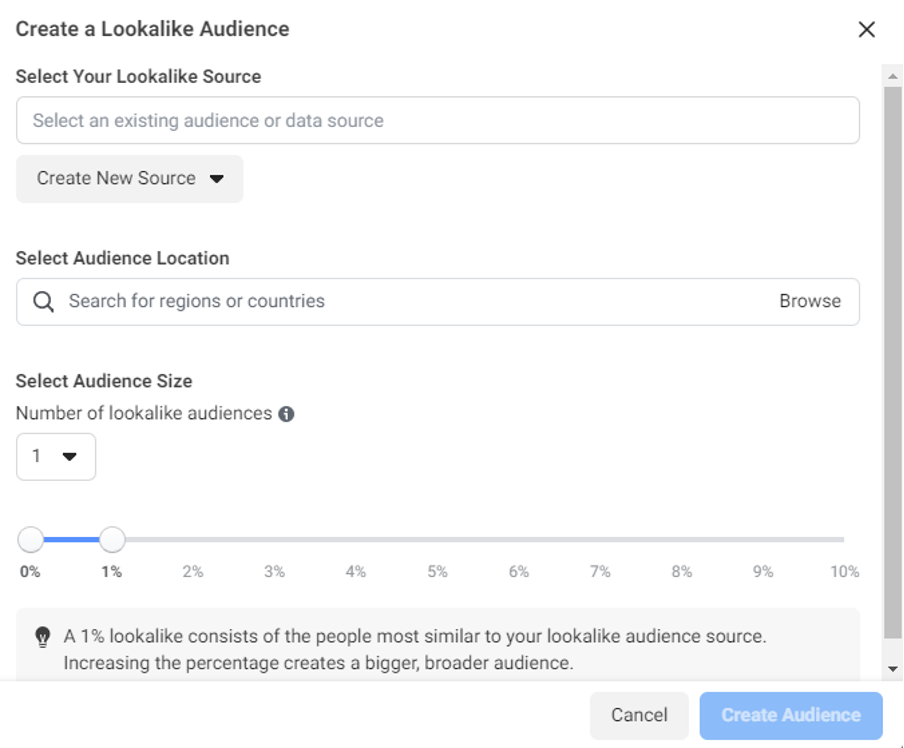Click the right audience size slider handle
904x748 pixels.
pos(112,540)
